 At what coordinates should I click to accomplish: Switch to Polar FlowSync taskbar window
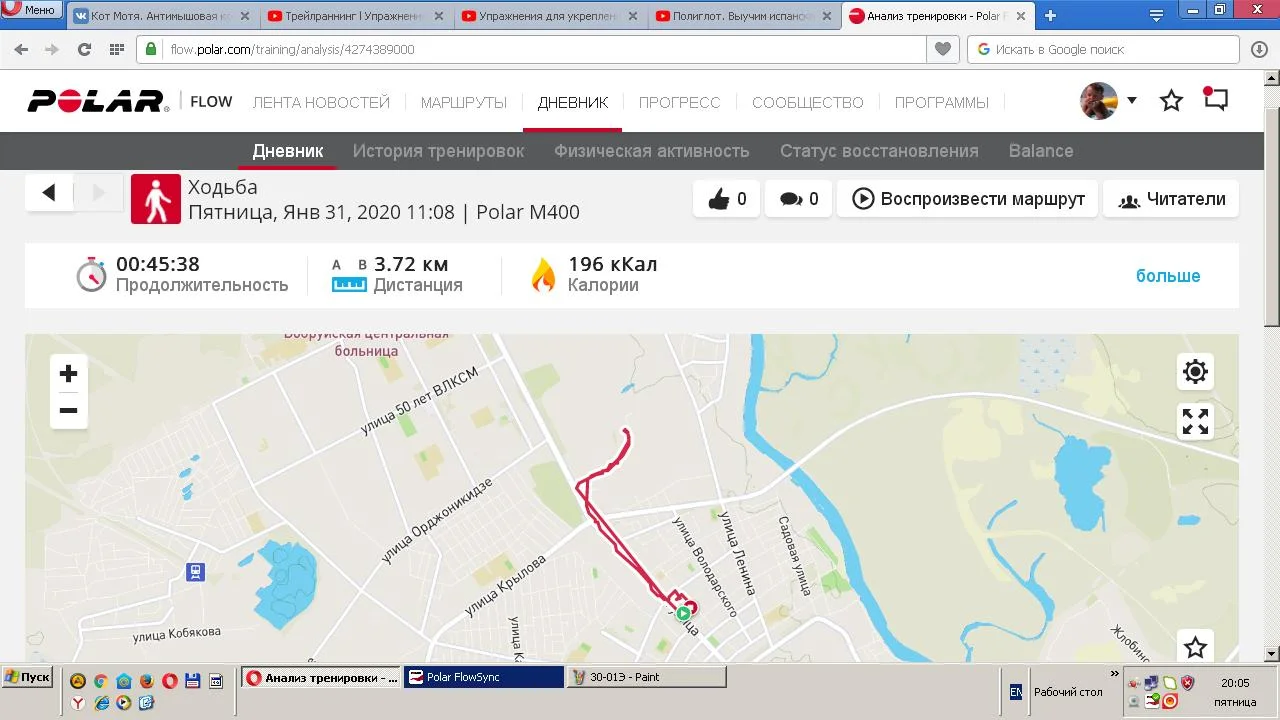point(485,677)
